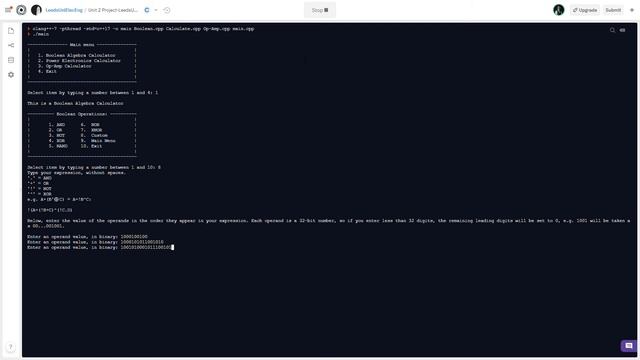Click the 'Boolean Operations' header text
The image size is (640, 360).
point(82,114)
